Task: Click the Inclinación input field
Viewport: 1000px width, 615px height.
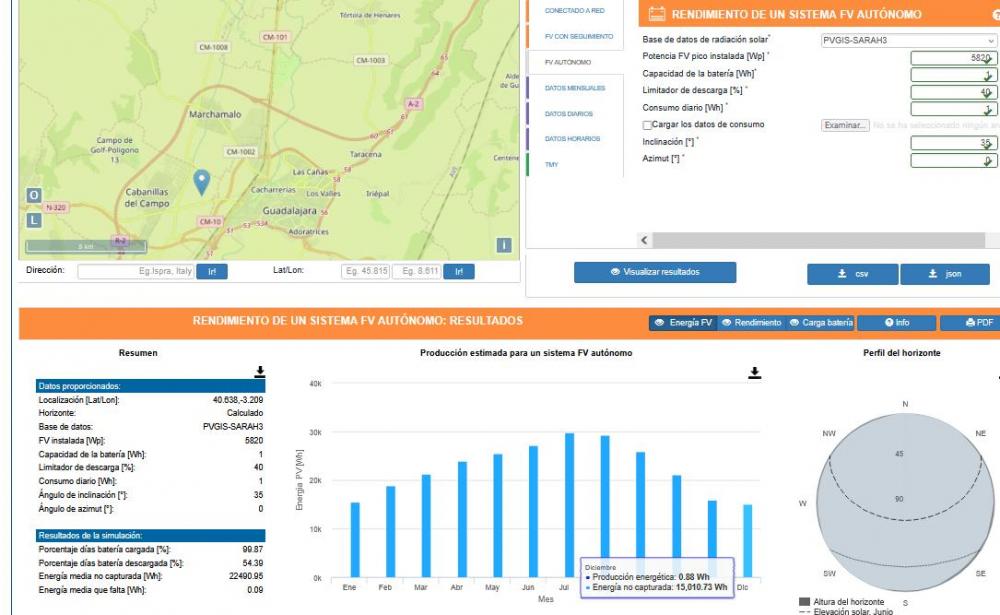Action: pos(953,143)
